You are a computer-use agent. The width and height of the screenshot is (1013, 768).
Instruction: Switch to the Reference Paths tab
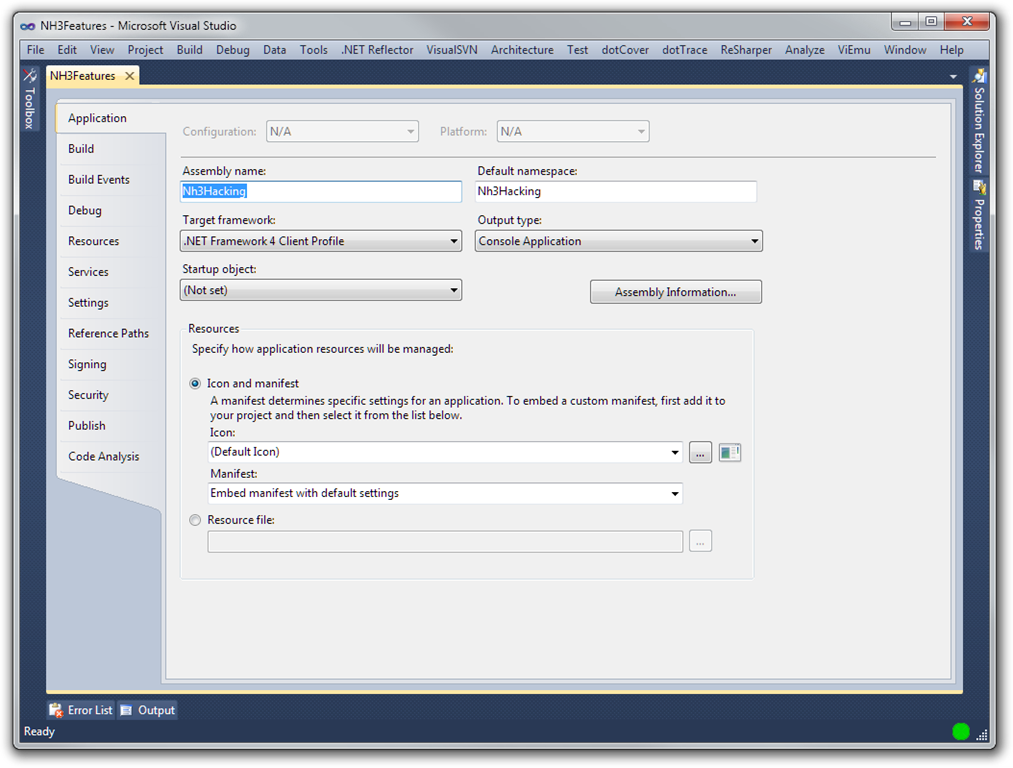109,333
